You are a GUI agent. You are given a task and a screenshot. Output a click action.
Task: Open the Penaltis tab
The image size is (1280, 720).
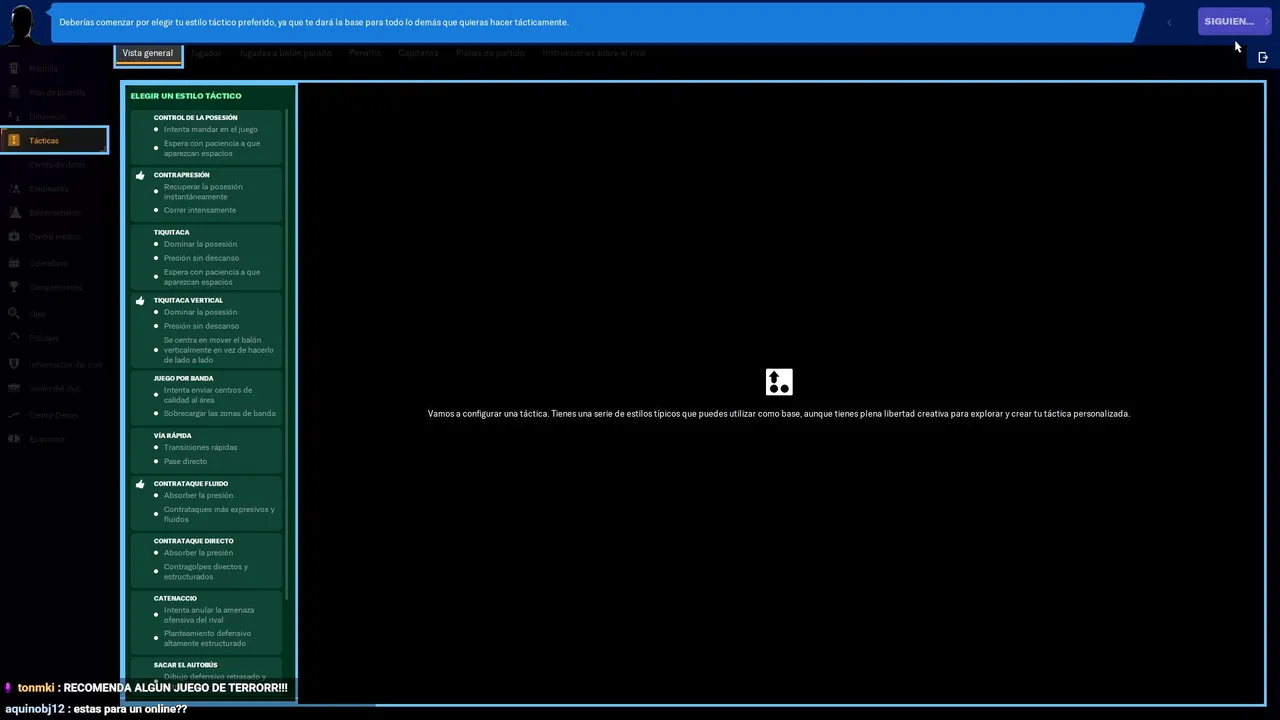365,53
